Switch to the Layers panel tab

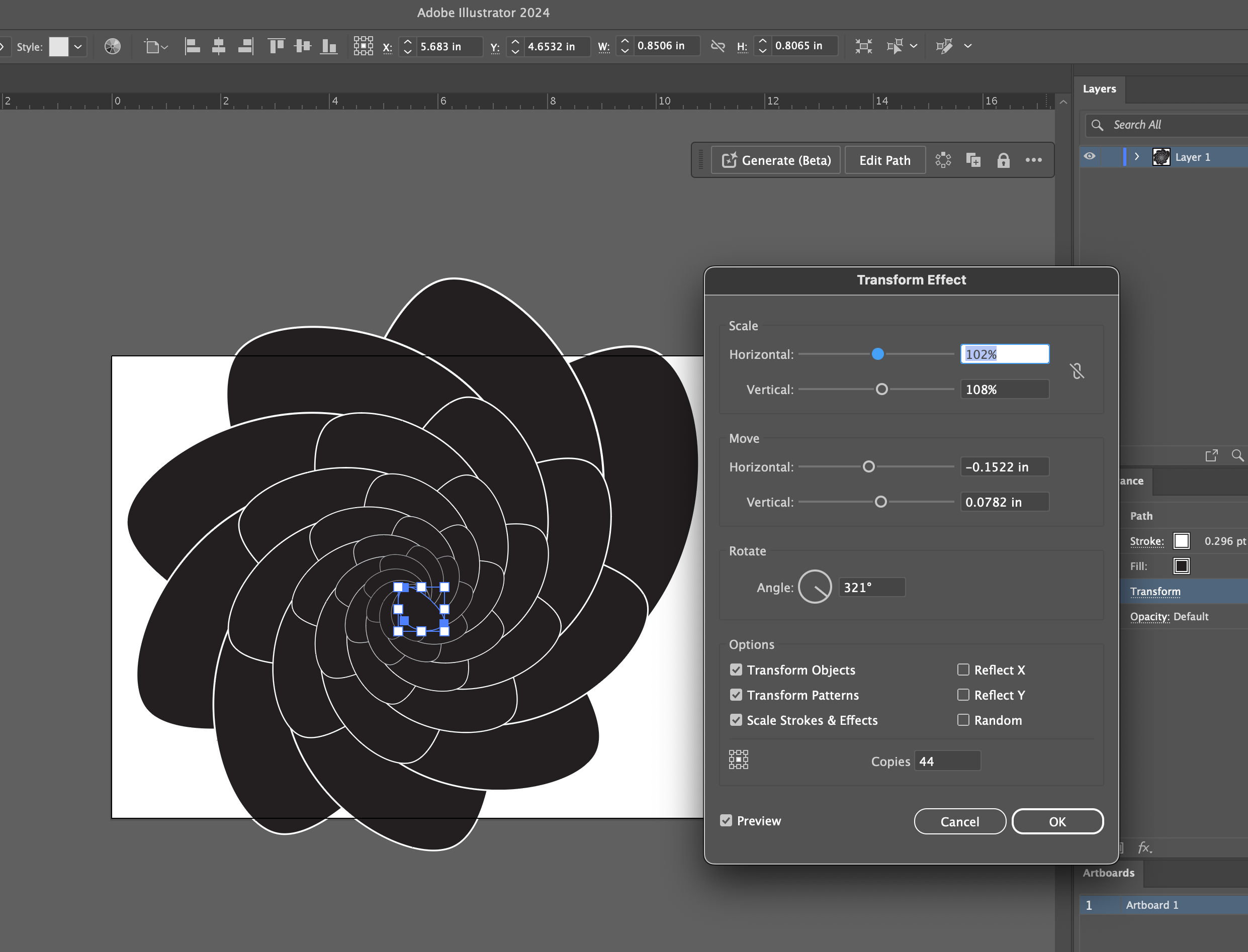point(1099,88)
